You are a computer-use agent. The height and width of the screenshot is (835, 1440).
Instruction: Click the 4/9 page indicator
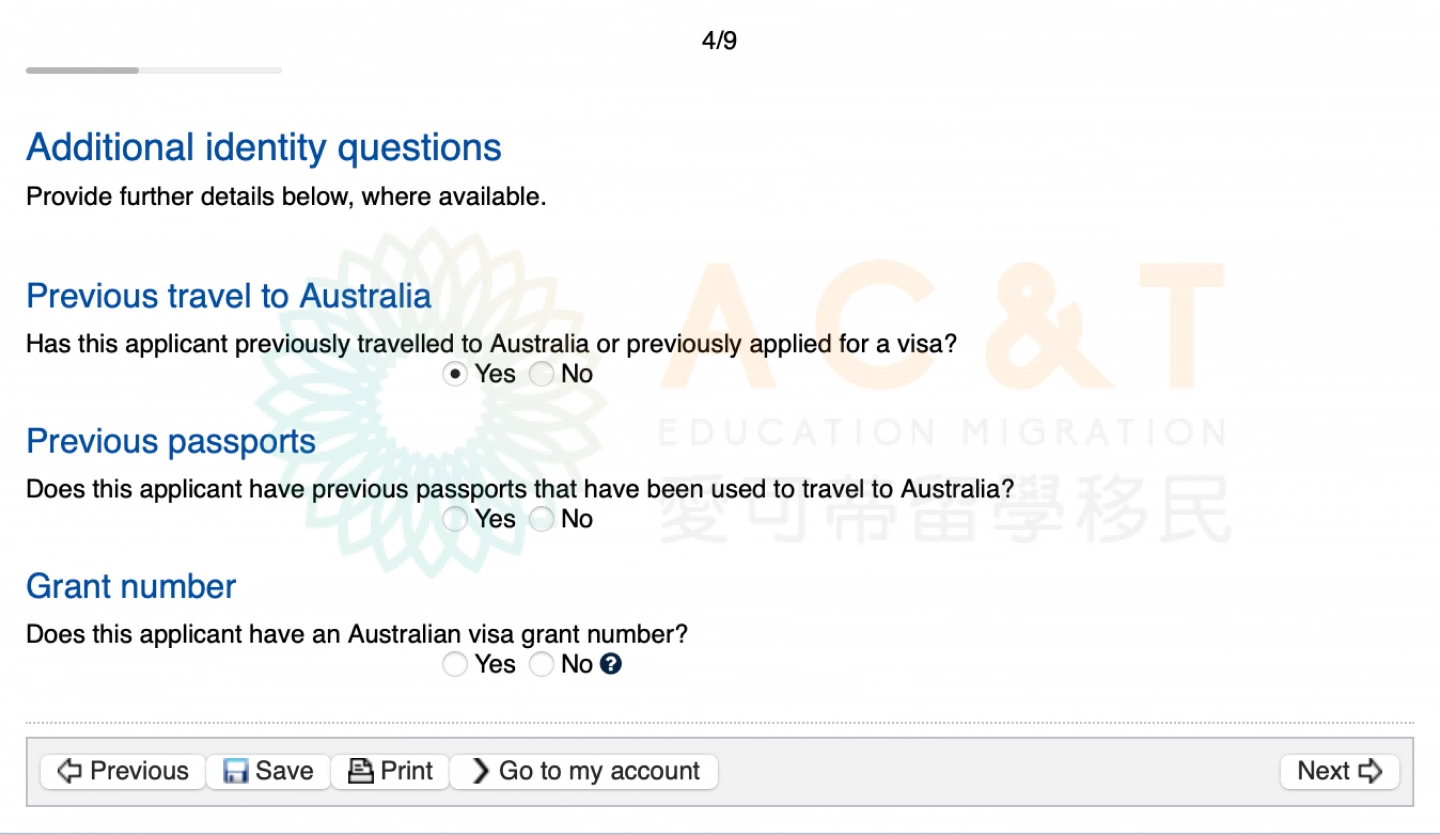coord(719,41)
